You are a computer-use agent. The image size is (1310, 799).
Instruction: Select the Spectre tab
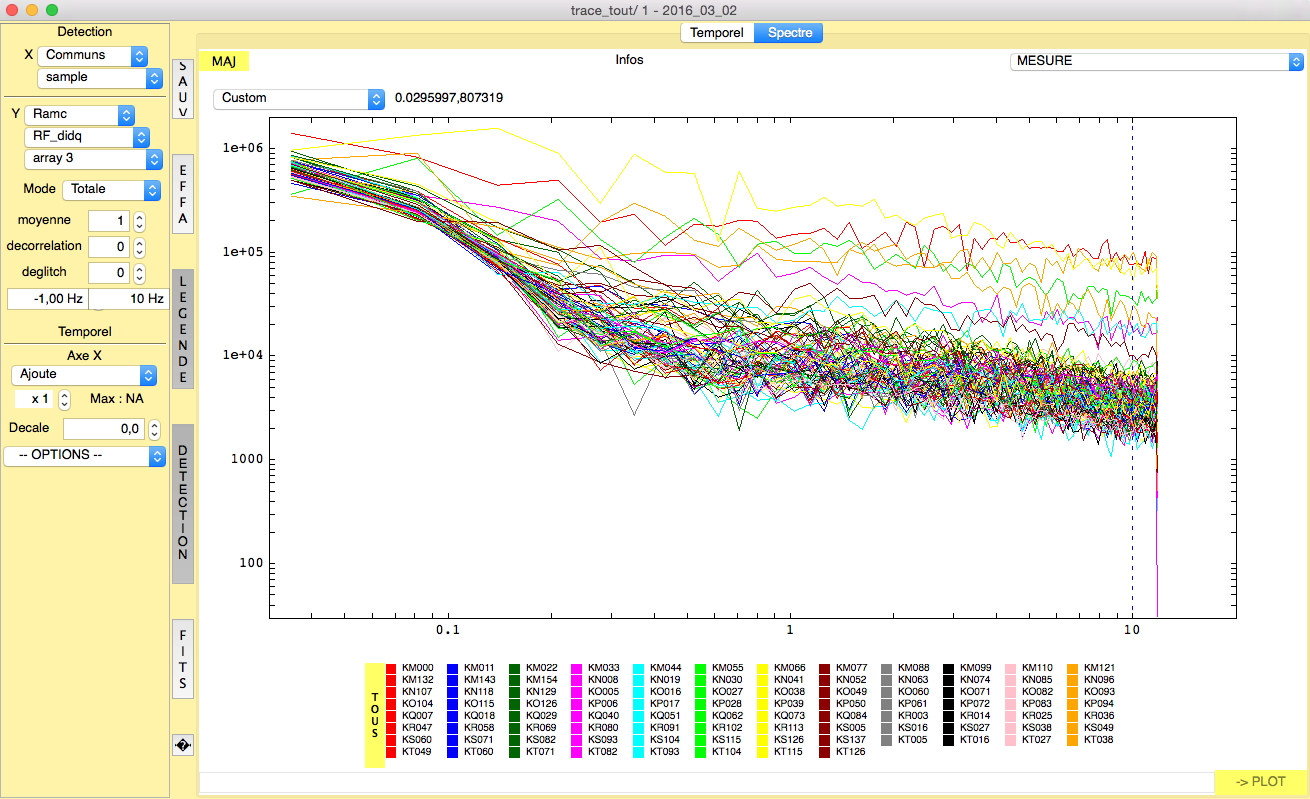click(789, 33)
